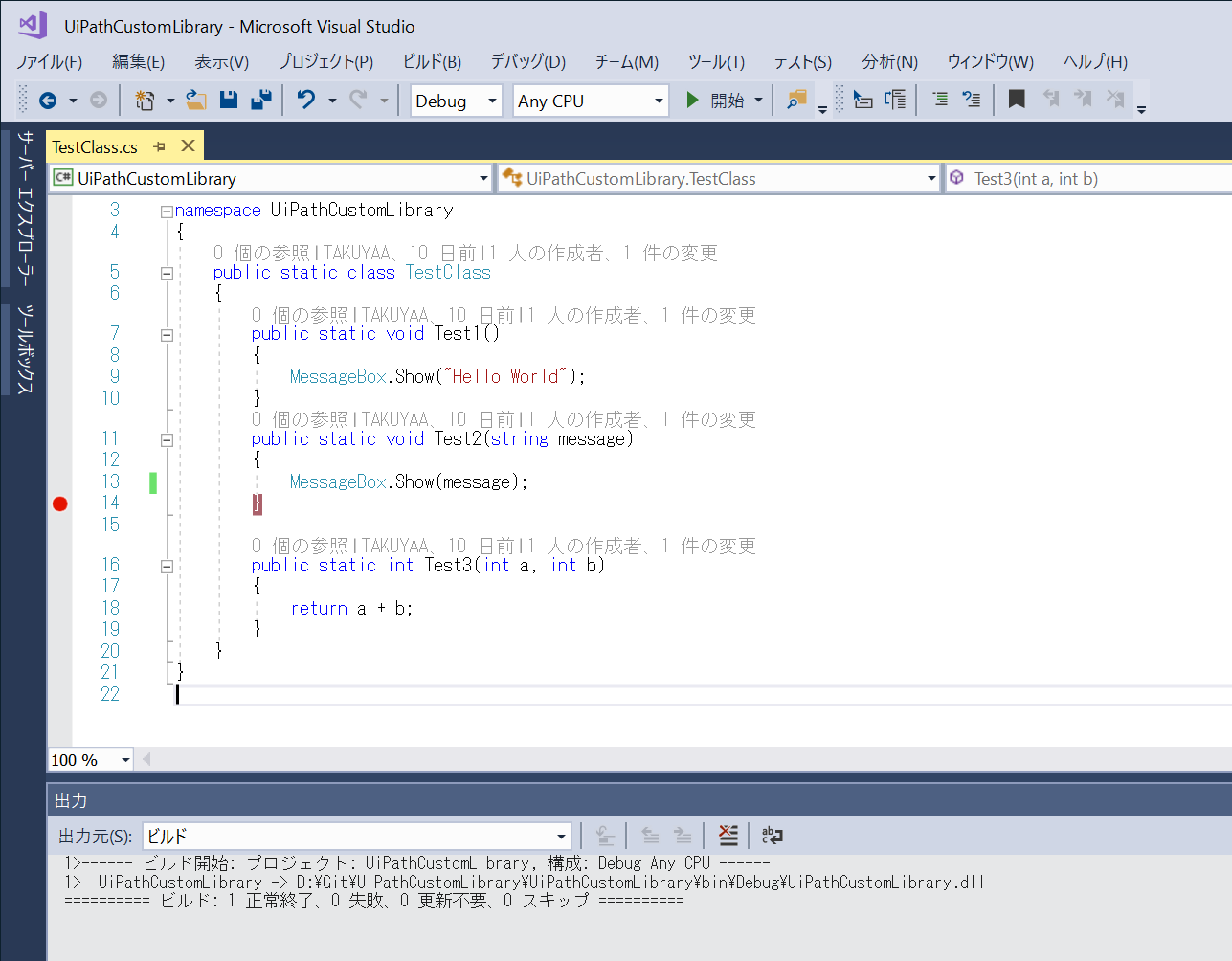Uncomment the selected lines icon
1232x961 pixels.
(972, 100)
